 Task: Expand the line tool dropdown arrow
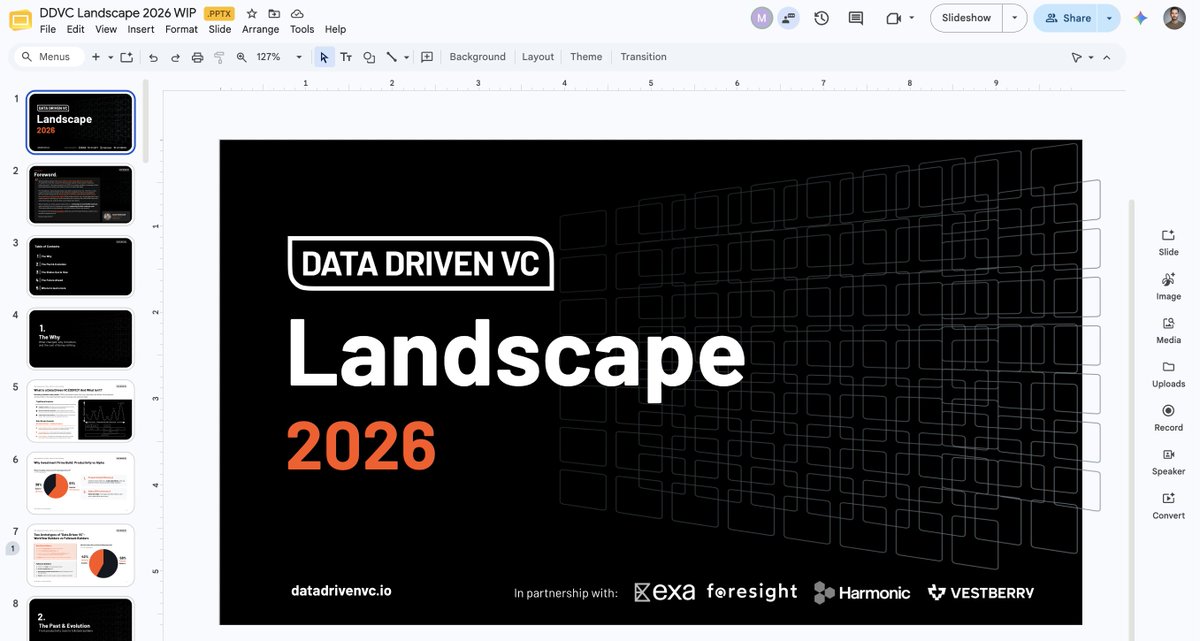pos(406,57)
